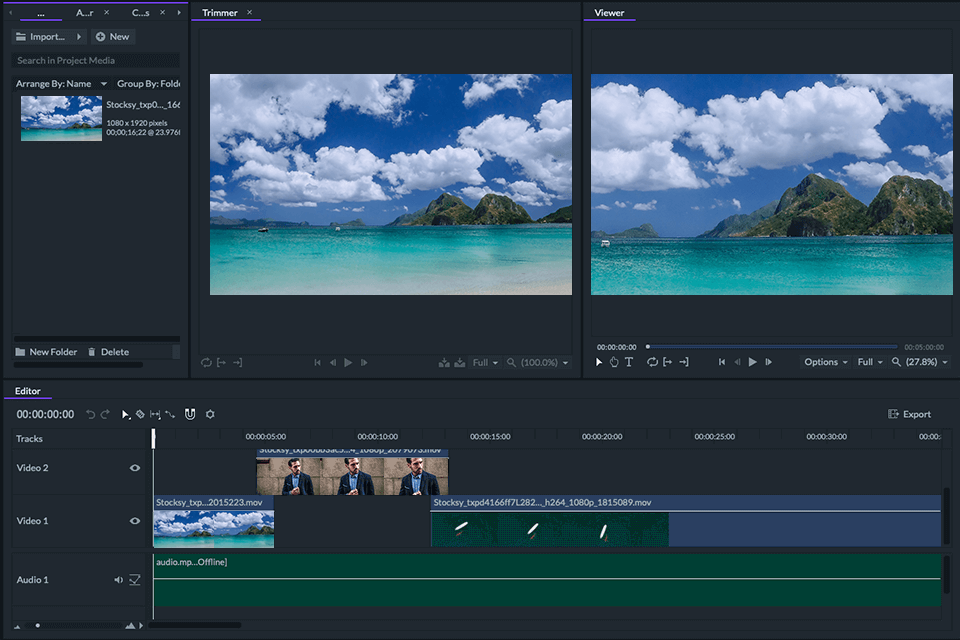Screen dimensions: 960x640
Task: Click the Insert clip icon under the Trimmer
Action: click(445, 362)
